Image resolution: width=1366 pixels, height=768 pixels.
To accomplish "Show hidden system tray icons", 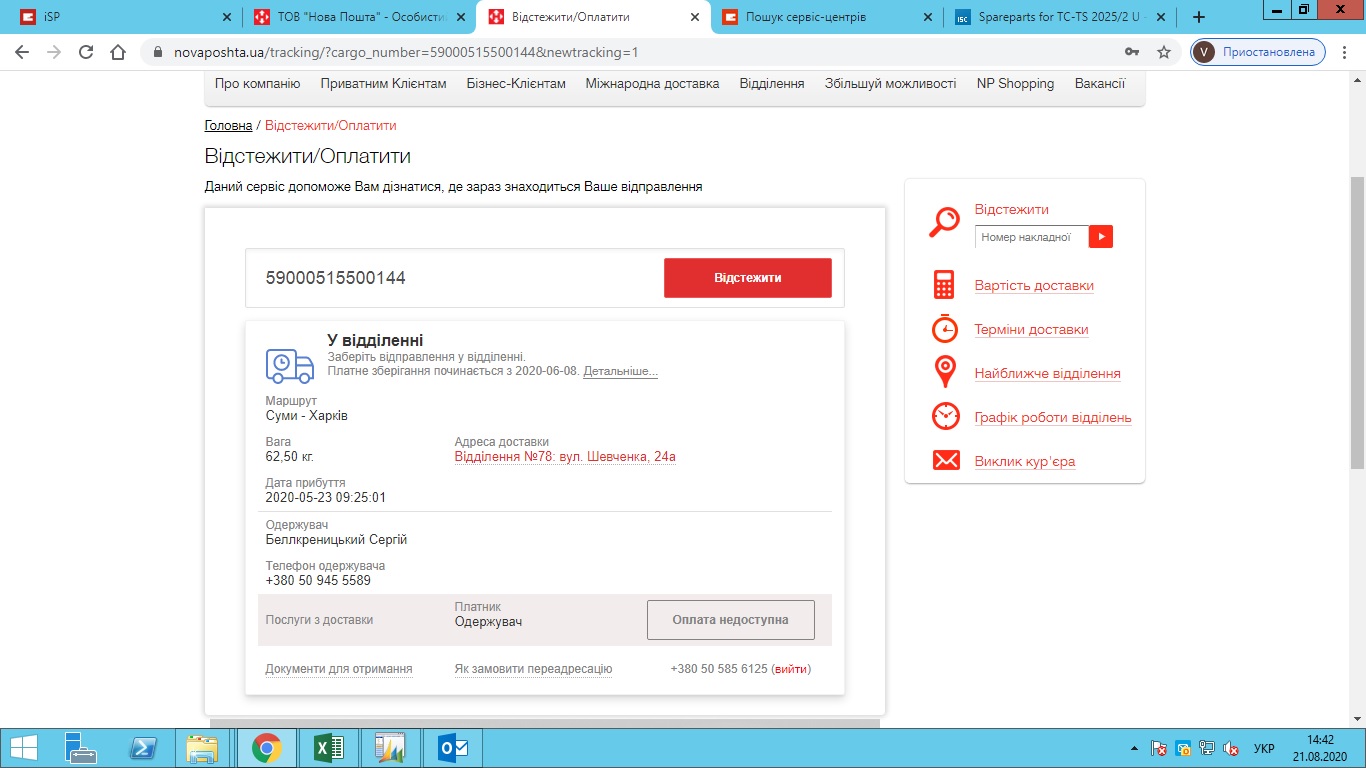I will point(1133,748).
